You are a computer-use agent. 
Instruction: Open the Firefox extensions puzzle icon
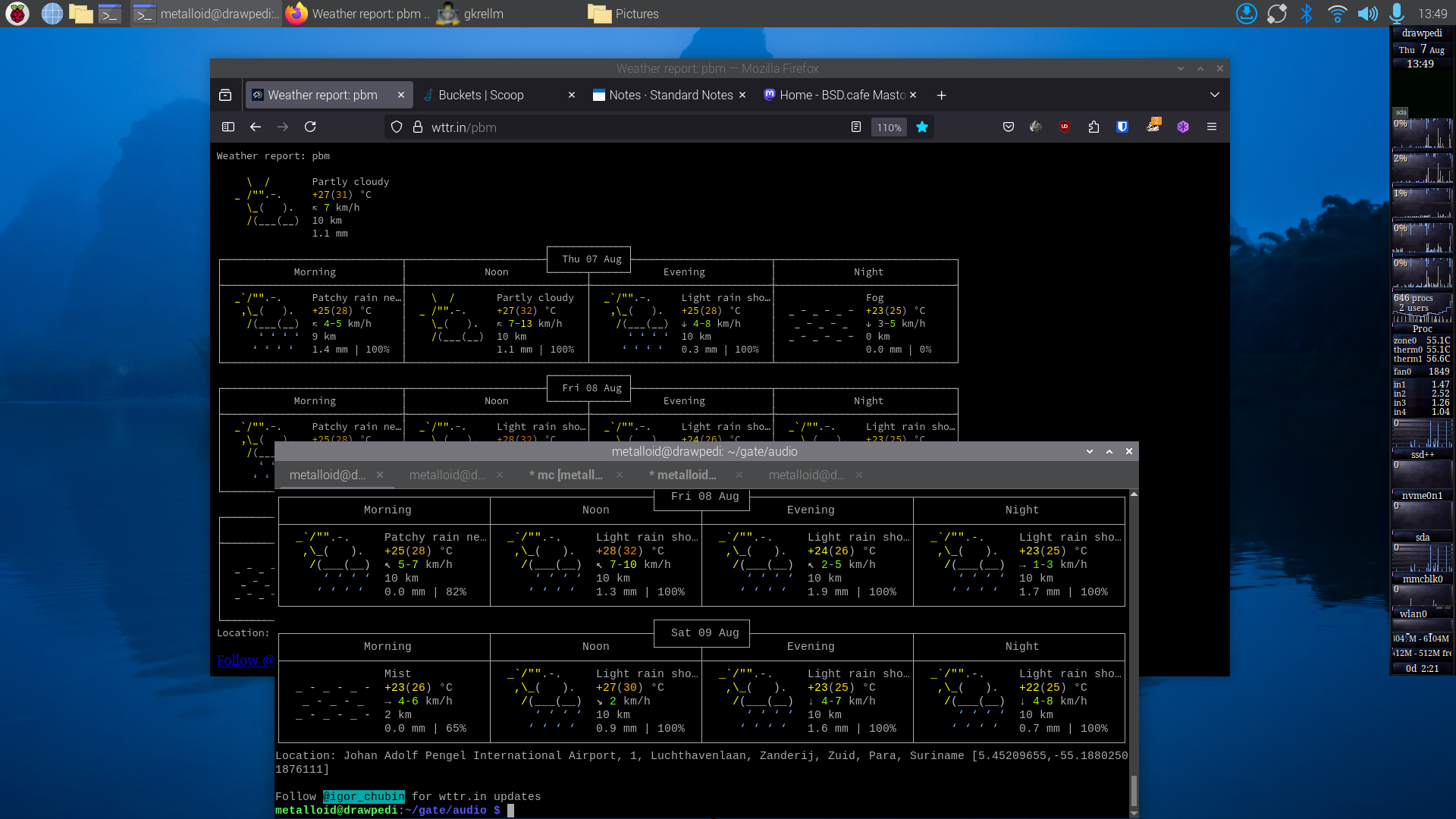click(1094, 127)
